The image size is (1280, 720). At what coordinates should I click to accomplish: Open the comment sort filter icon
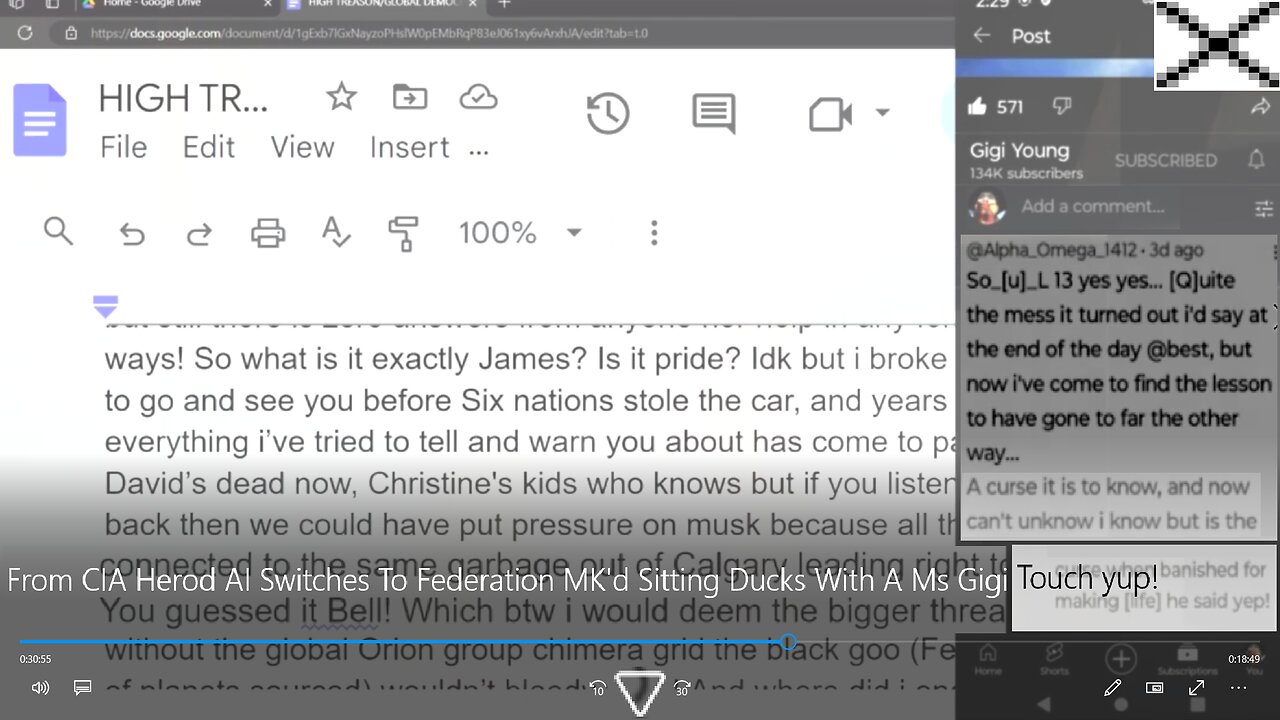pos(1263,209)
